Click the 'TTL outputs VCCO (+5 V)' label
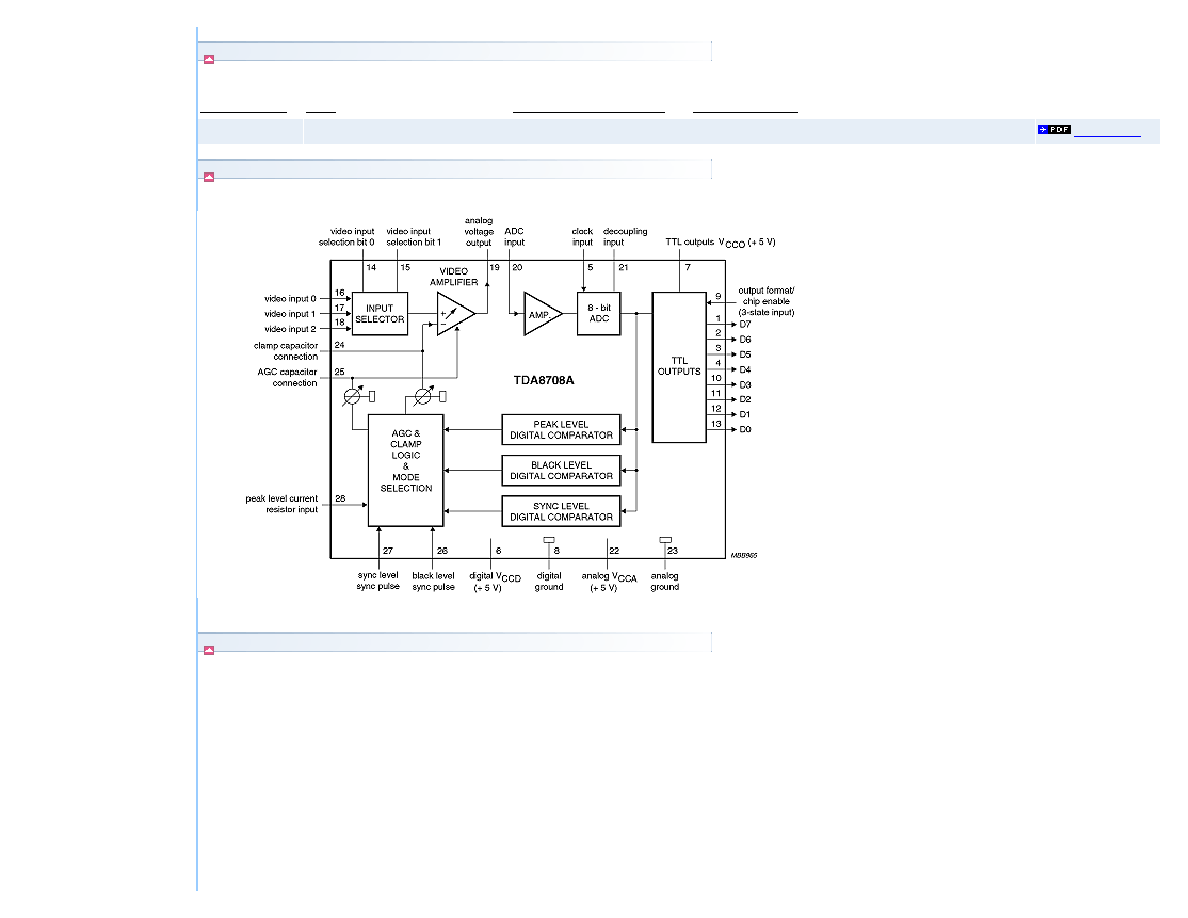The width and height of the screenshot is (1188, 918). [x=721, y=242]
